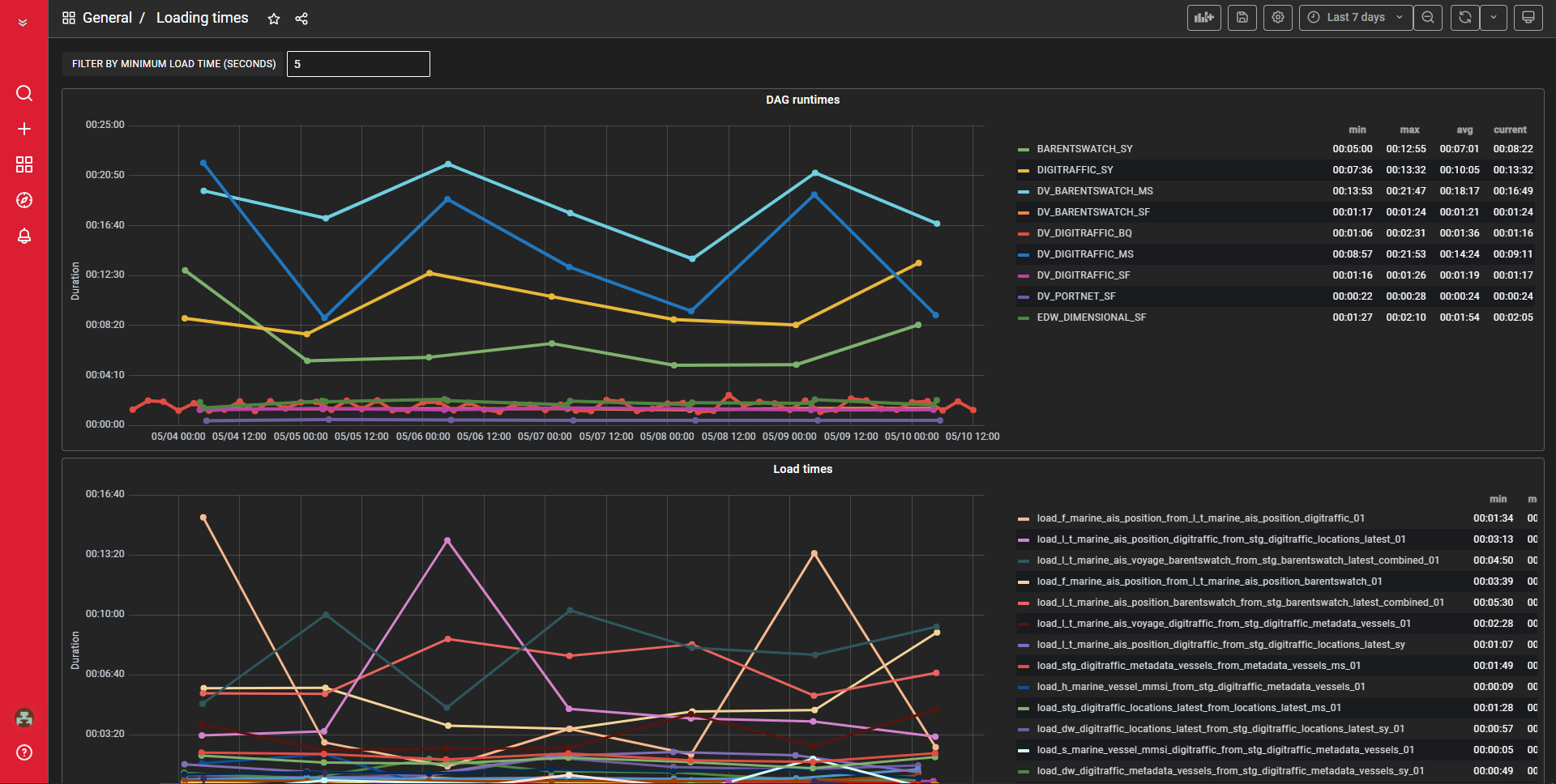Toggle the BARENTSWATCH_SY series in legend

1084,149
